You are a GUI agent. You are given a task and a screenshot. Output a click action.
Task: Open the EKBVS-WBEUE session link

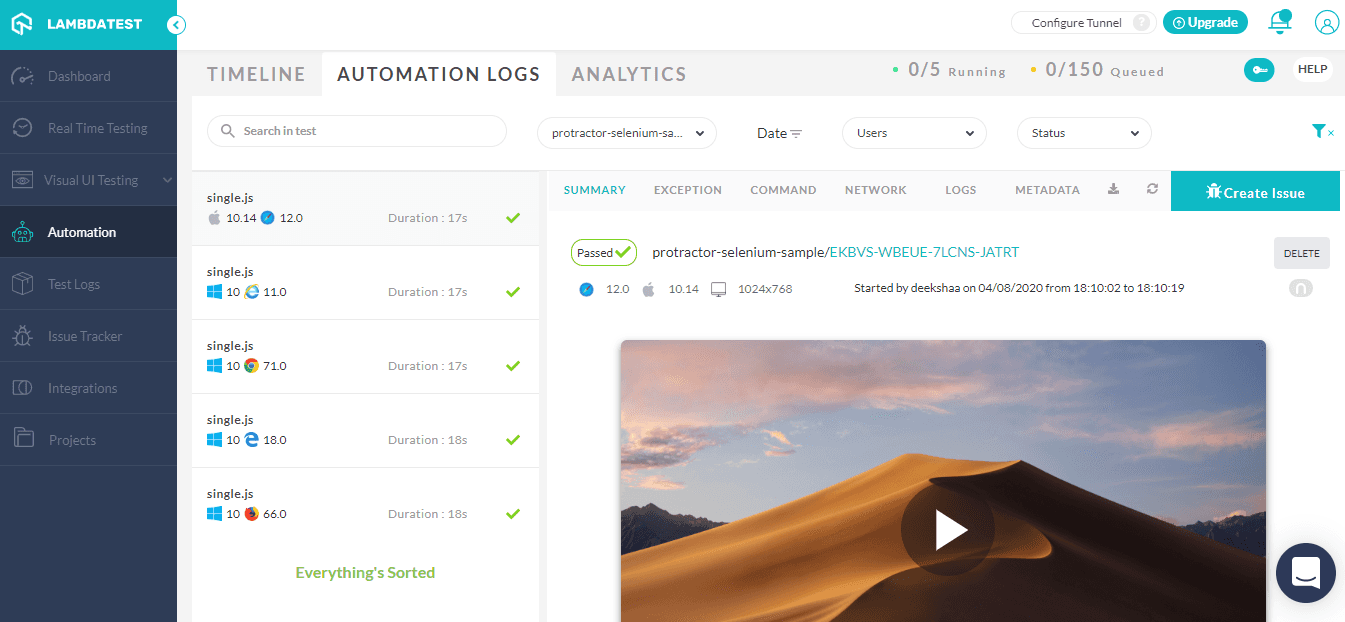[924, 252]
